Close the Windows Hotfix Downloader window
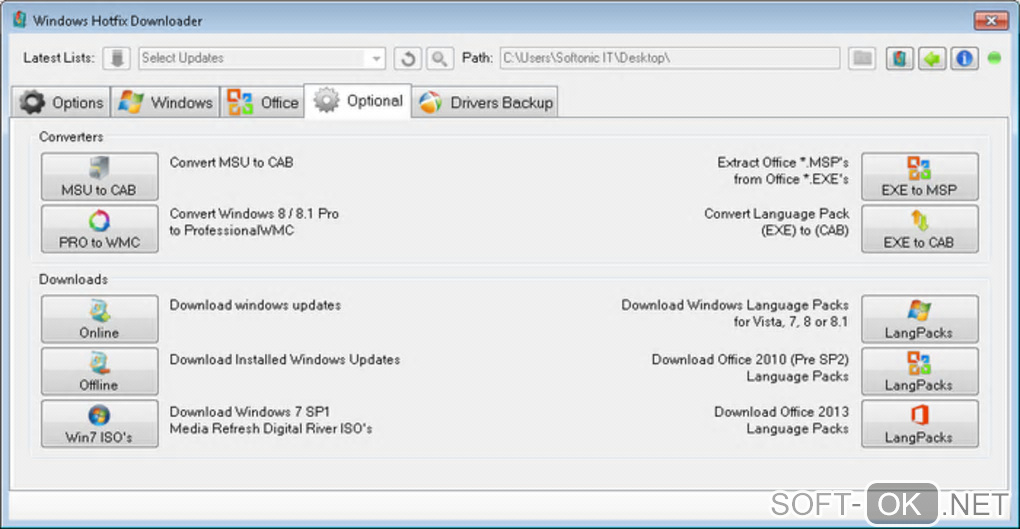 click(x=991, y=21)
